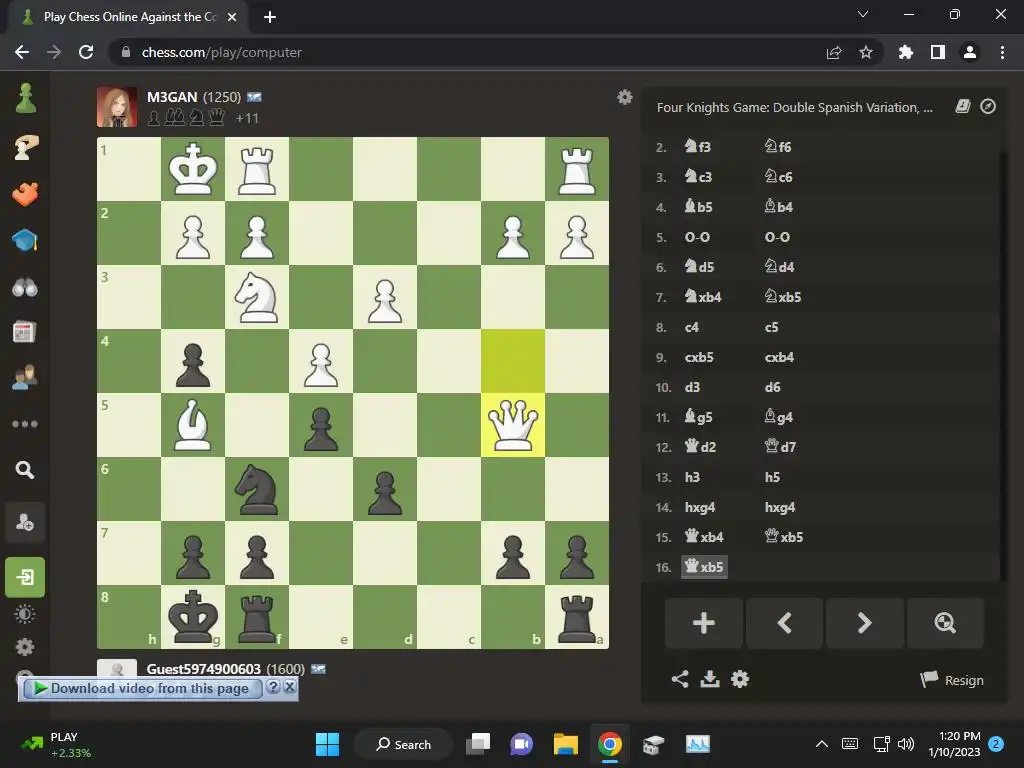The image size is (1024, 768).
Task: Open the Learn graduation cap icon
Action: pos(25,240)
